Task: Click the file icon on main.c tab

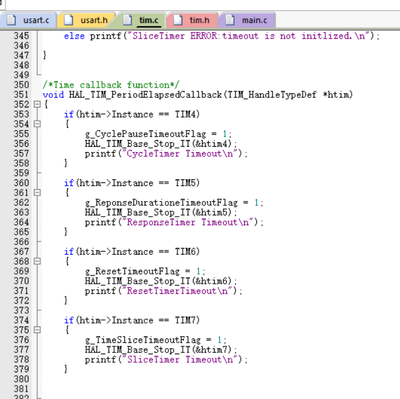Action: [x=230, y=20]
